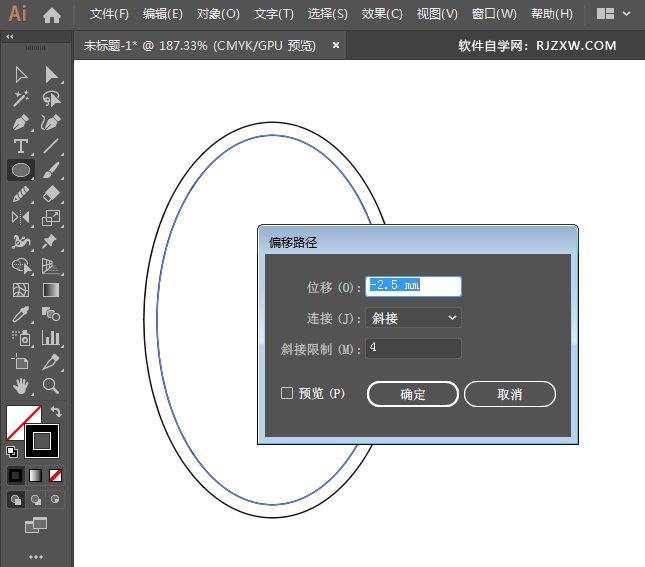Image resolution: width=645 pixels, height=567 pixels.
Task: Select the Curvature tool
Action: tap(51, 123)
